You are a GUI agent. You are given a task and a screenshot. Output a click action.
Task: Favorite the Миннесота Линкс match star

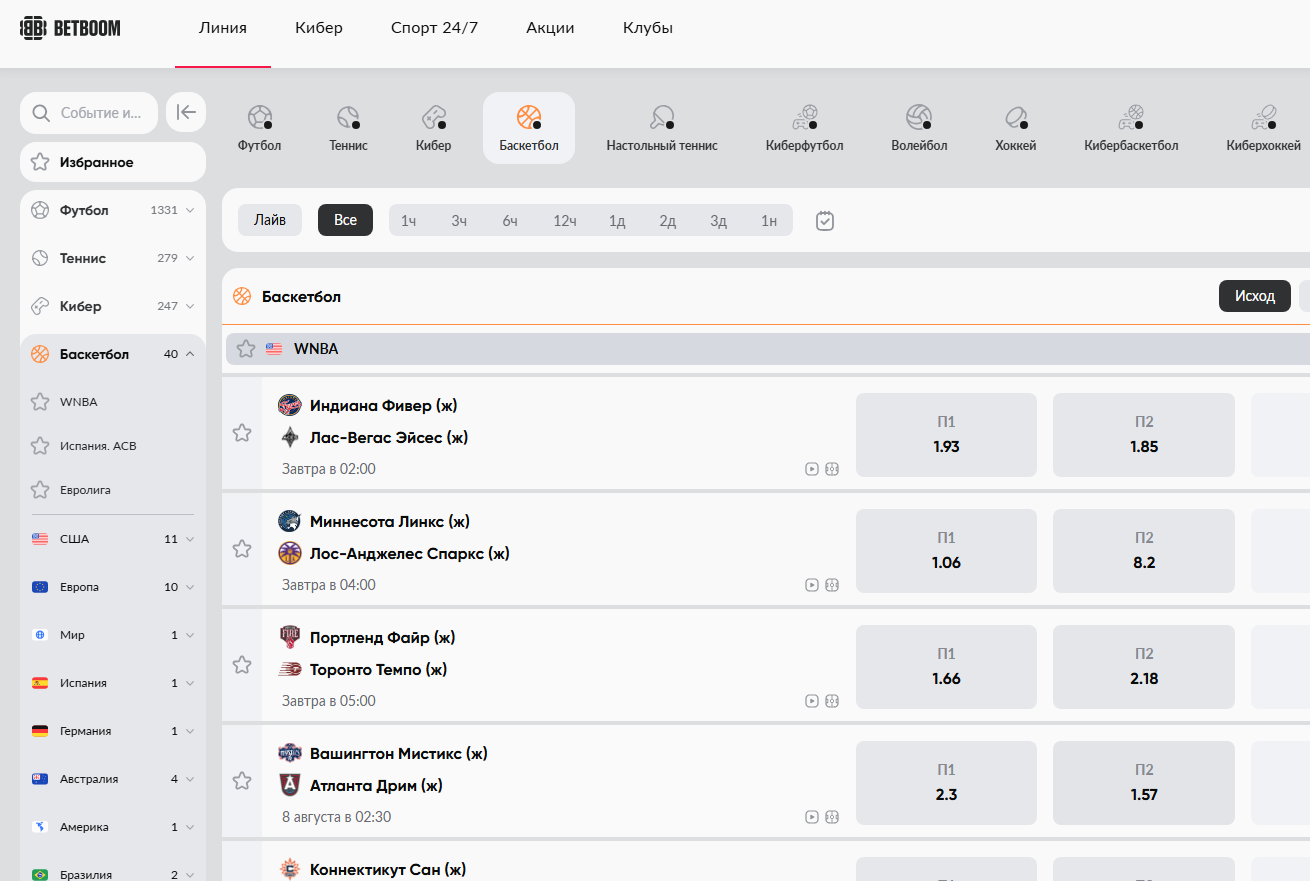click(242, 549)
